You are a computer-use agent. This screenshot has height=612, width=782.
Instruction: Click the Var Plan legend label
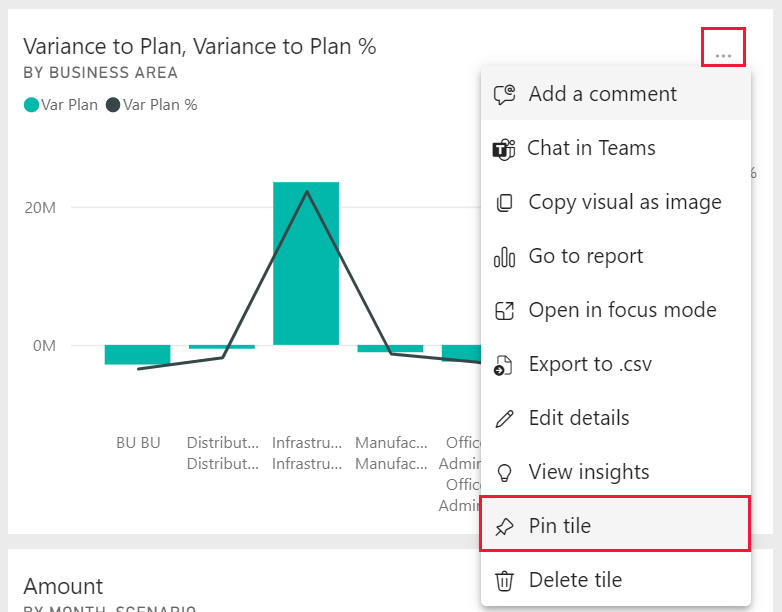coord(69,105)
